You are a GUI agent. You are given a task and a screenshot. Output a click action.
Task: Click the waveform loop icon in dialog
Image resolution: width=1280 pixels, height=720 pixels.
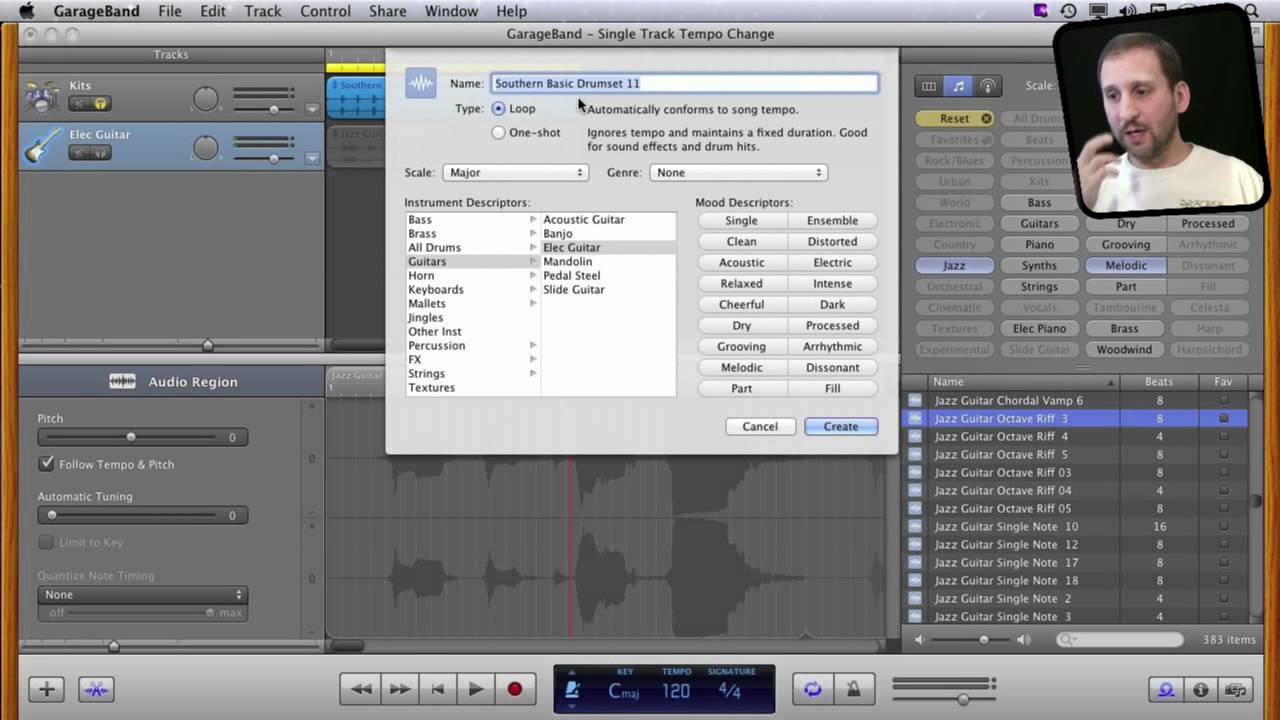[x=421, y=83]
